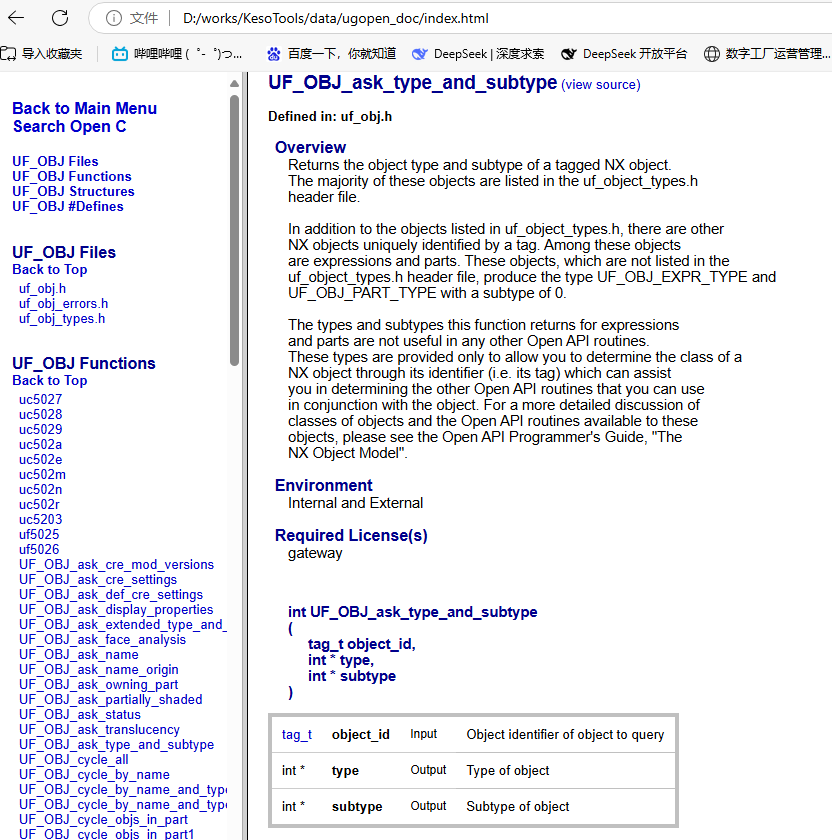The image size is (832, 840).
Task: Open the Bilibili bookmark
Action: 177,54
